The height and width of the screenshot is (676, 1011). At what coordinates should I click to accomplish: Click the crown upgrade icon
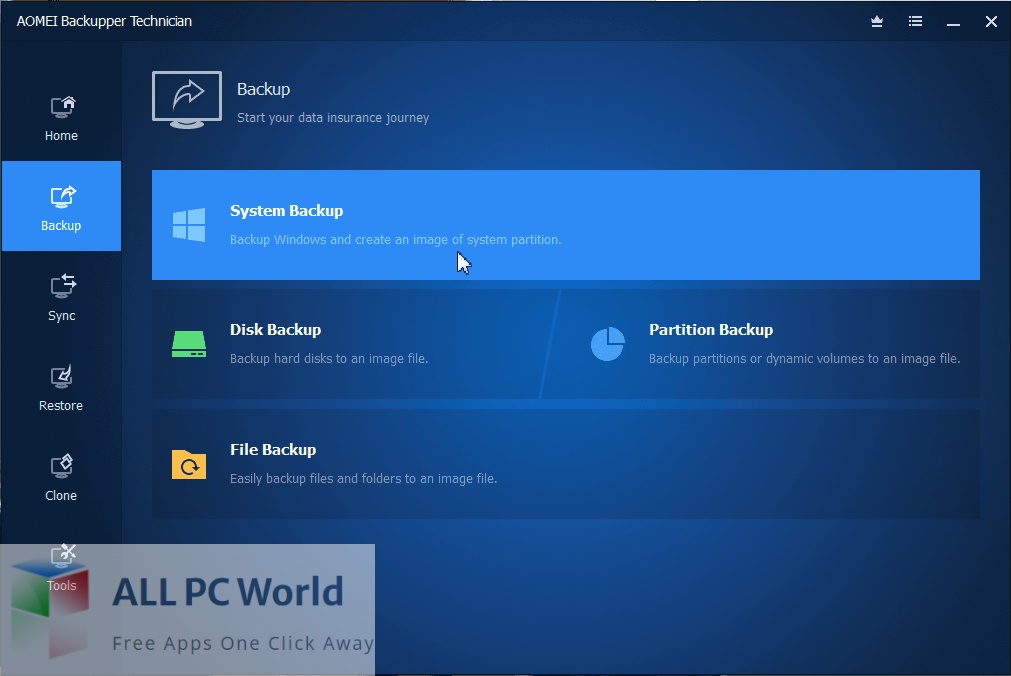877,21
